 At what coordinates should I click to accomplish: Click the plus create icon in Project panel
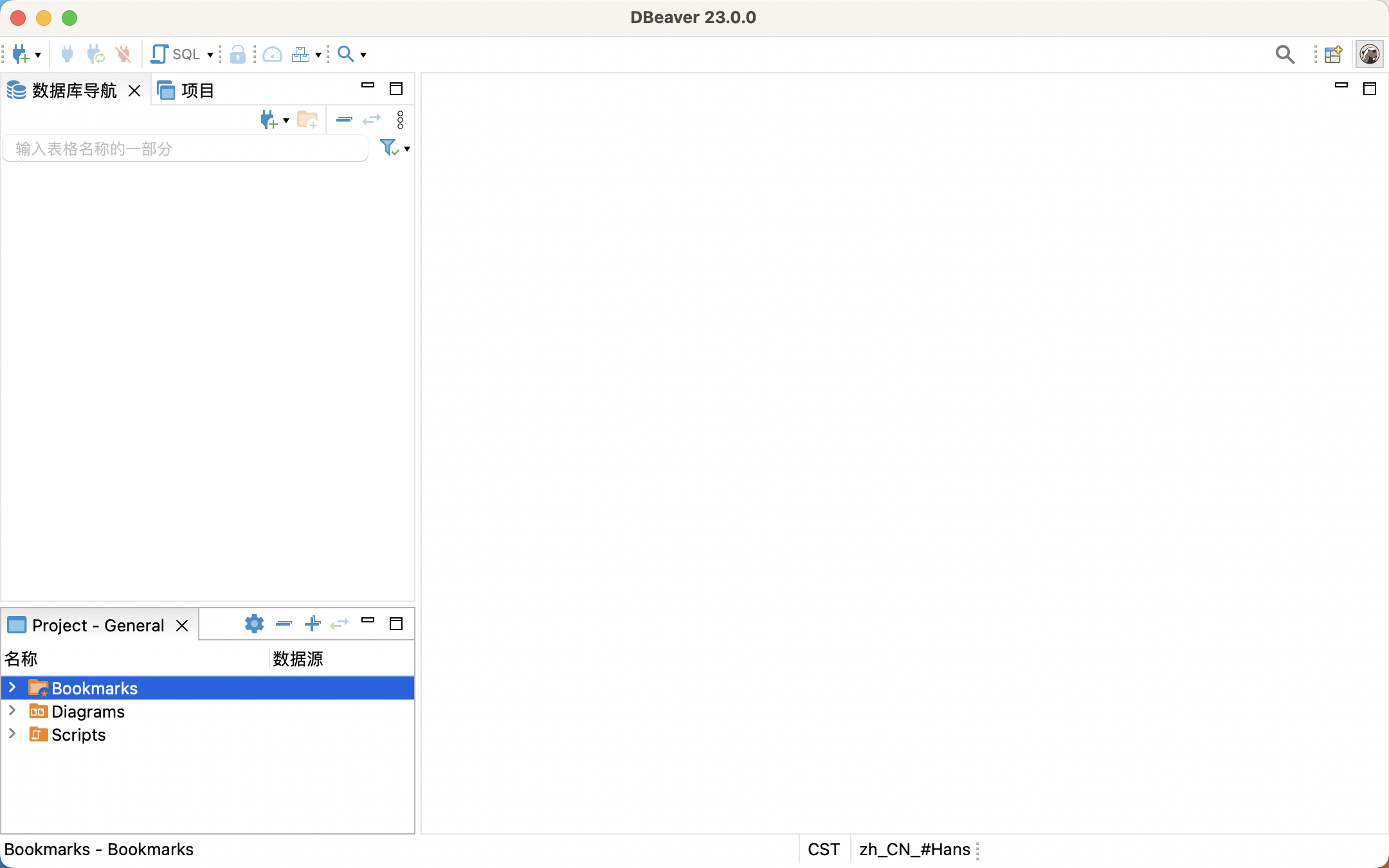[313, 624]
